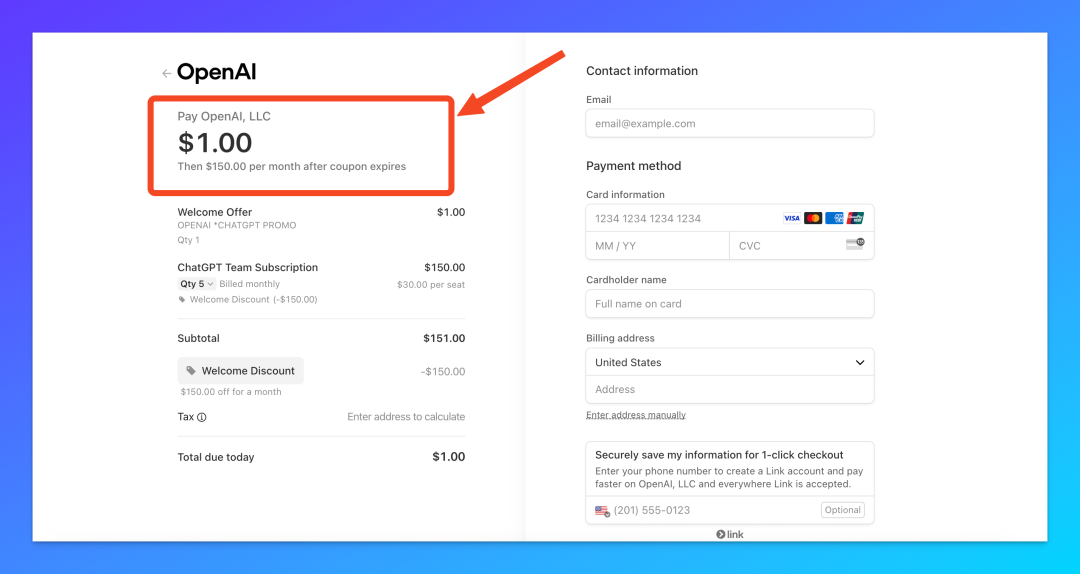This screenshot has height=574, width=1080.
Task: Click the back arrow beside OpenAI logo
Action: [166, 73]
